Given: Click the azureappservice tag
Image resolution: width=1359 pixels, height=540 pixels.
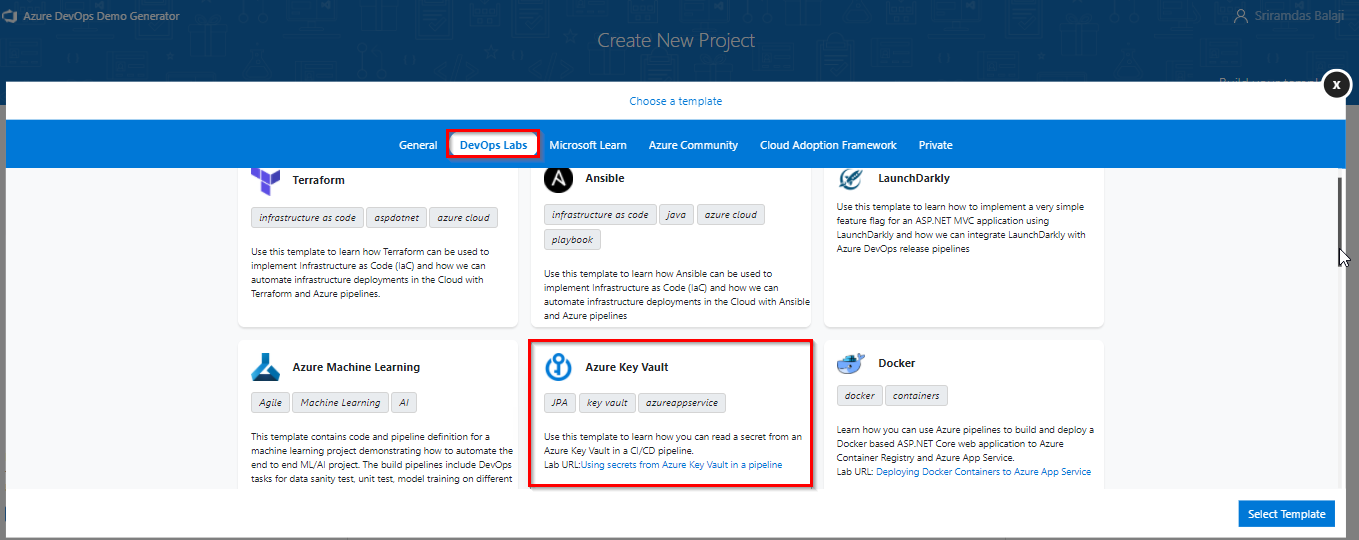Looking at the screenshot, I should coord(683,402).
